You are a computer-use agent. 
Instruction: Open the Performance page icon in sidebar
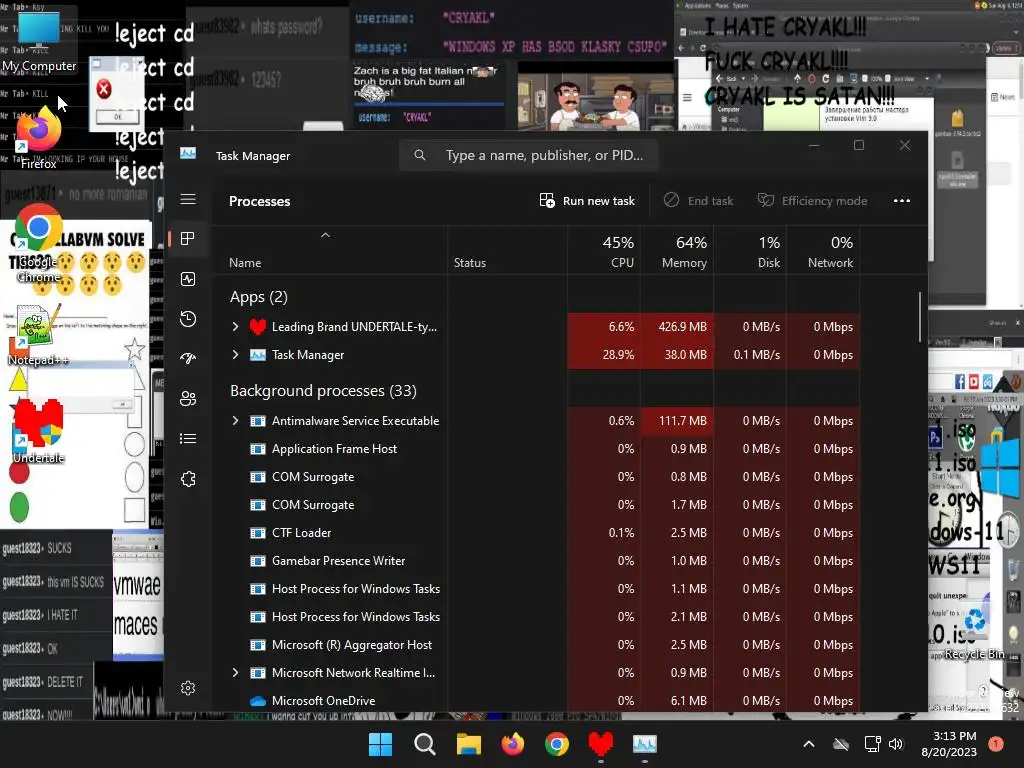point(188,280)
